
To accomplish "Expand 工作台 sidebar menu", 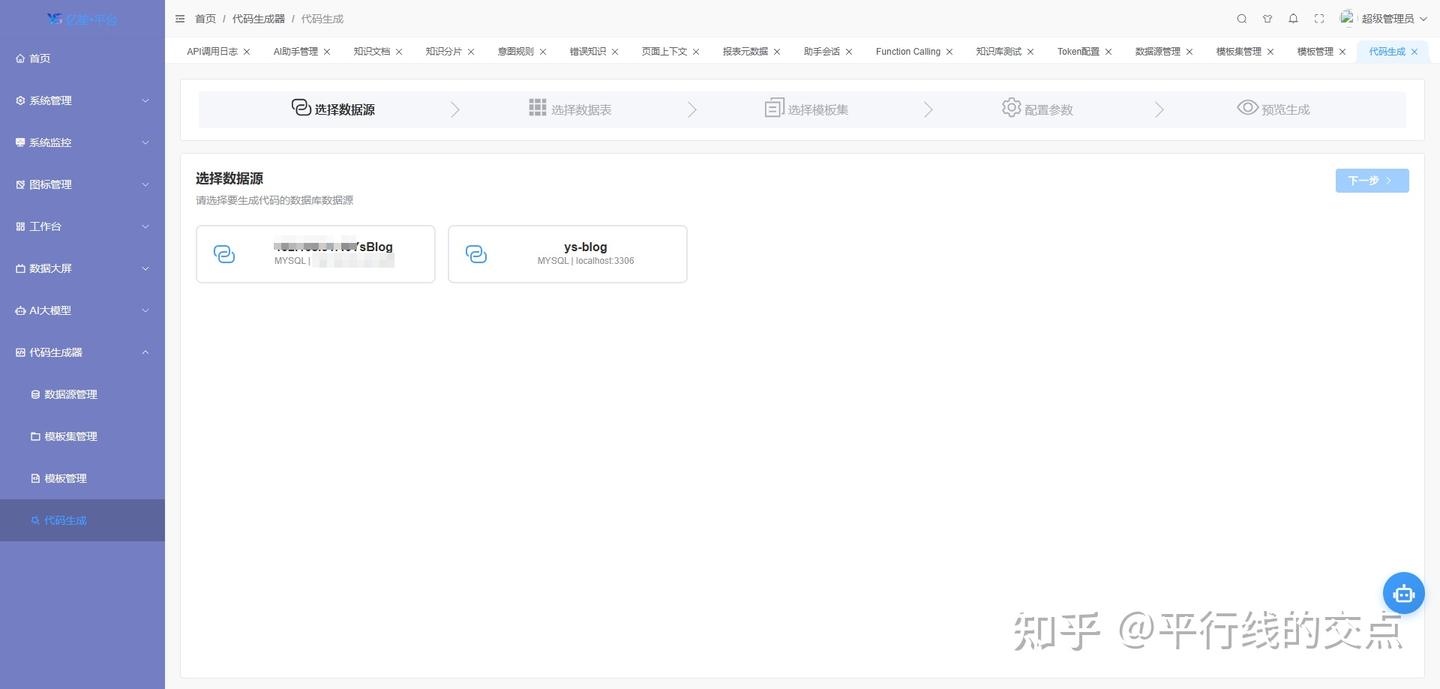I will [x=82, y=226].
